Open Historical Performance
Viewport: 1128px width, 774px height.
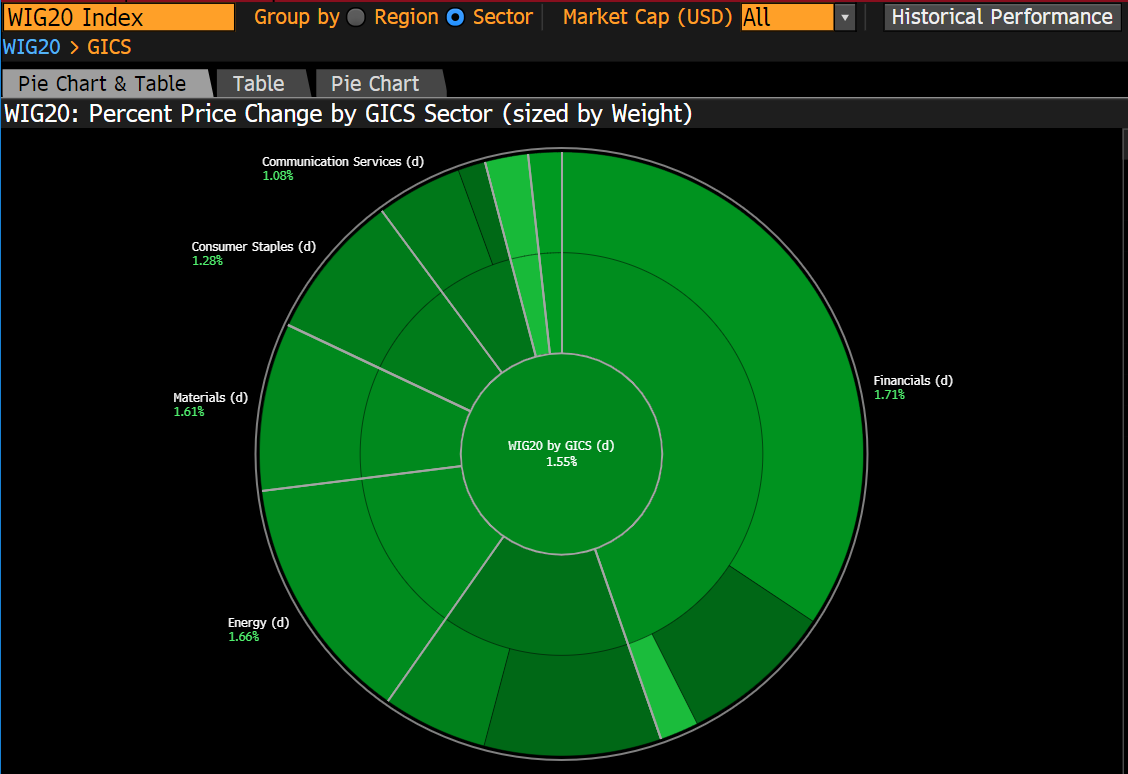1001,17
